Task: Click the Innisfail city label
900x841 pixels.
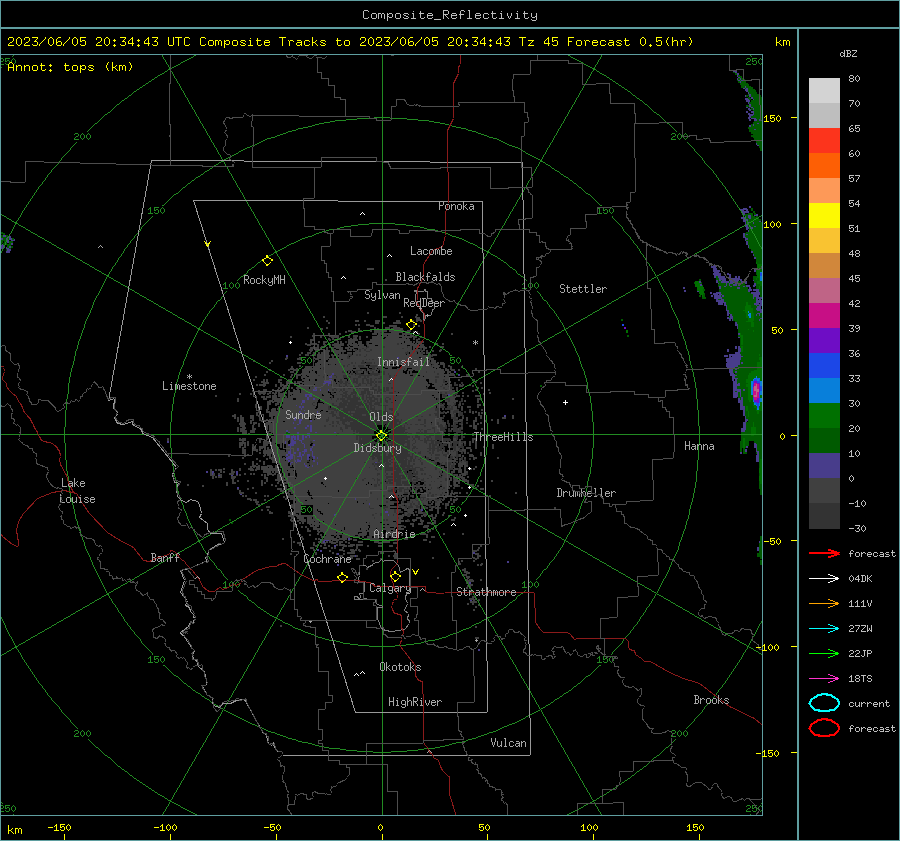Action: 403,362
